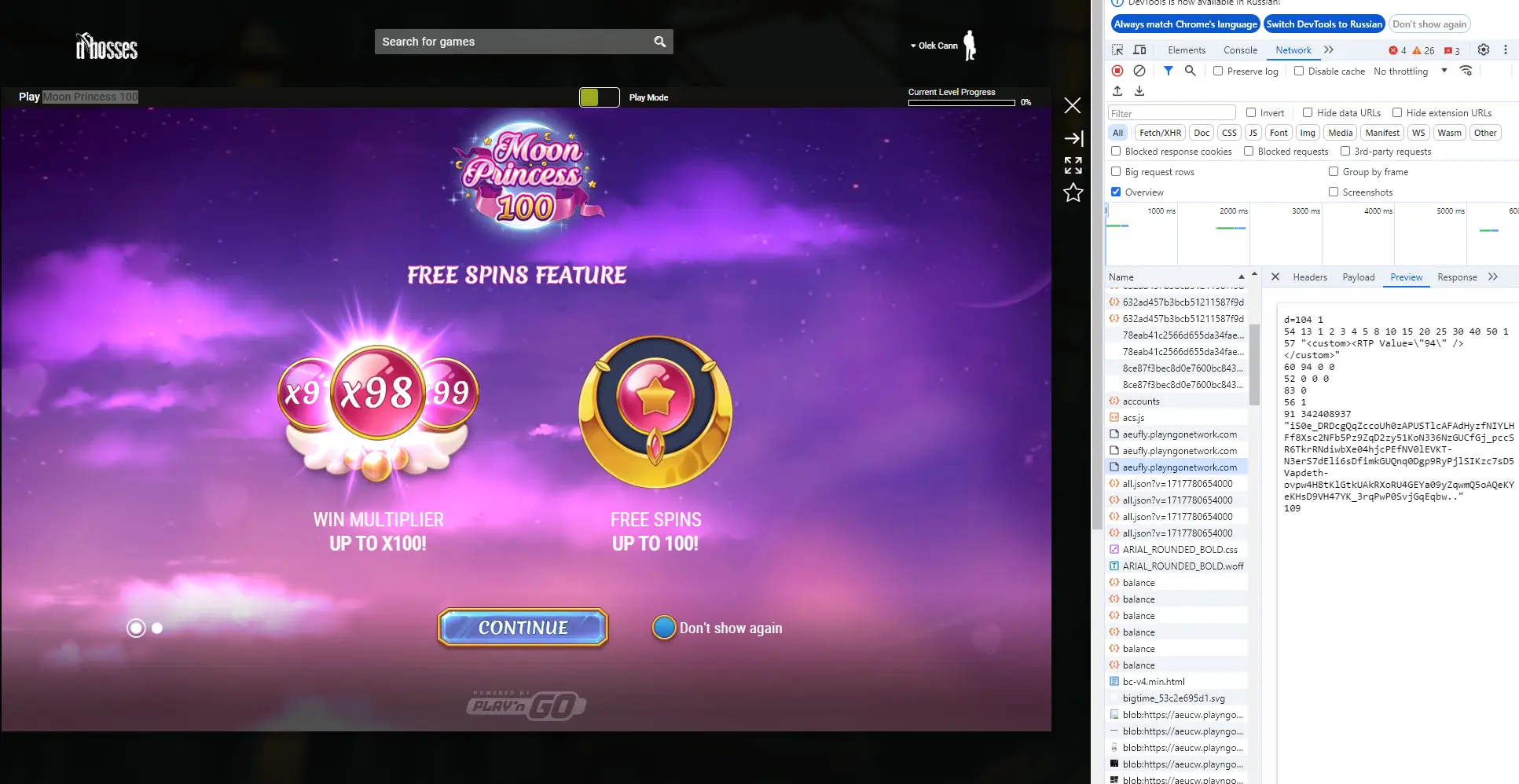
Task: Click DevTools inspect element picker icon
Action: pos(1117,49)
